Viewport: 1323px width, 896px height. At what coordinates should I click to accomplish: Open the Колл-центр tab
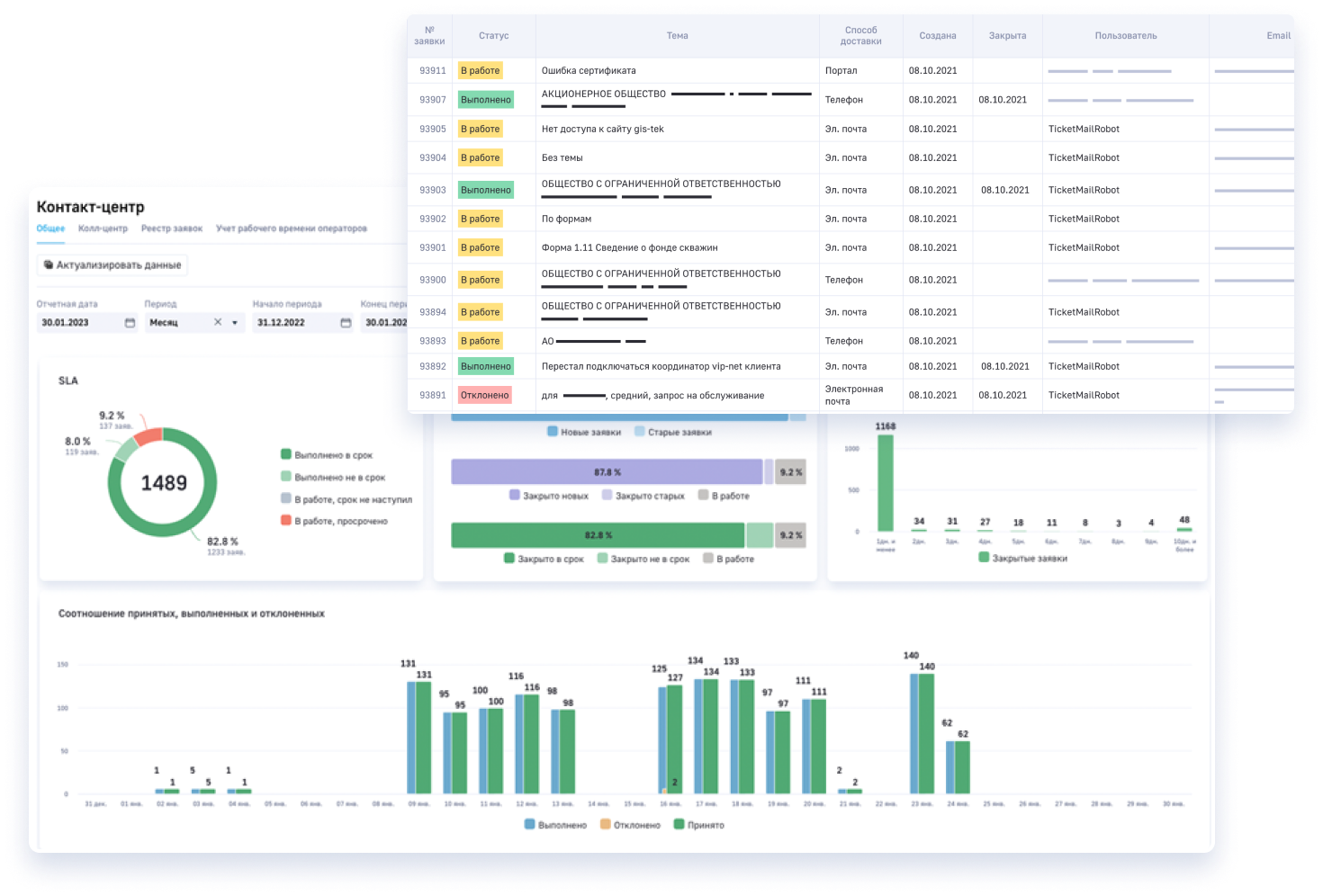(103, 228)
